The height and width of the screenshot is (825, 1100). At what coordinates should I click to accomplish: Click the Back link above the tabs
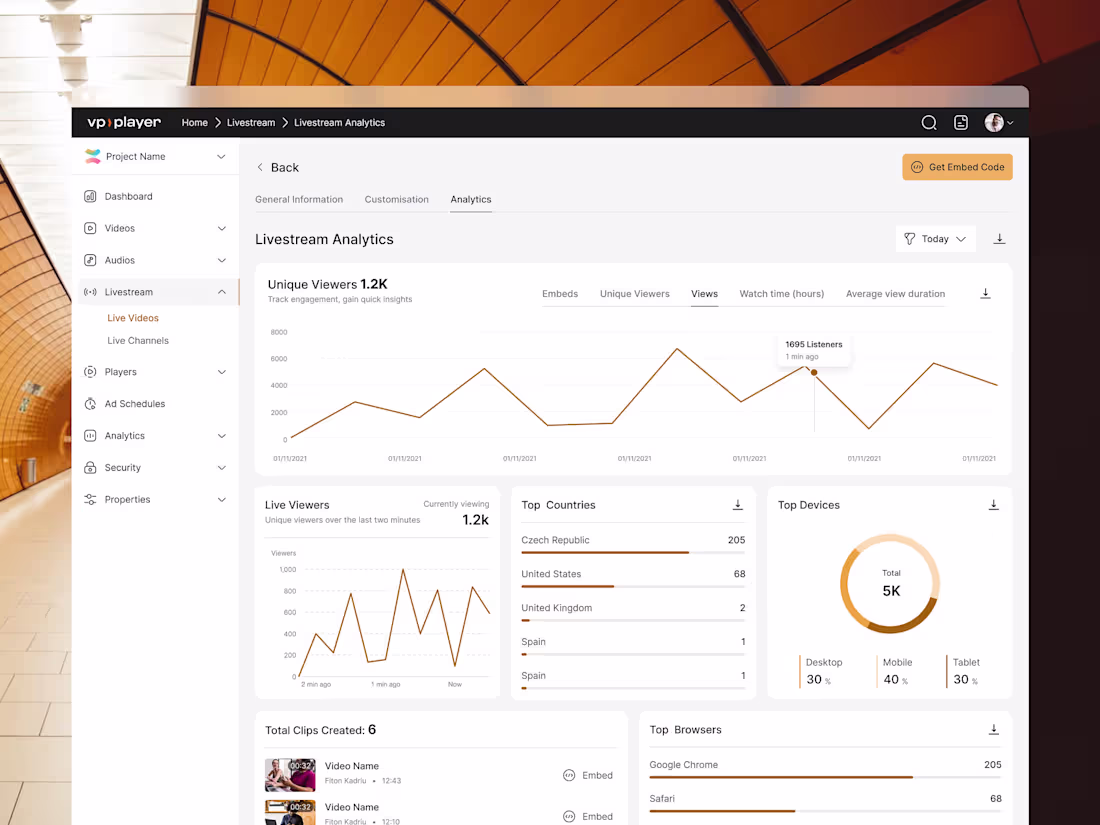(277, 167)
